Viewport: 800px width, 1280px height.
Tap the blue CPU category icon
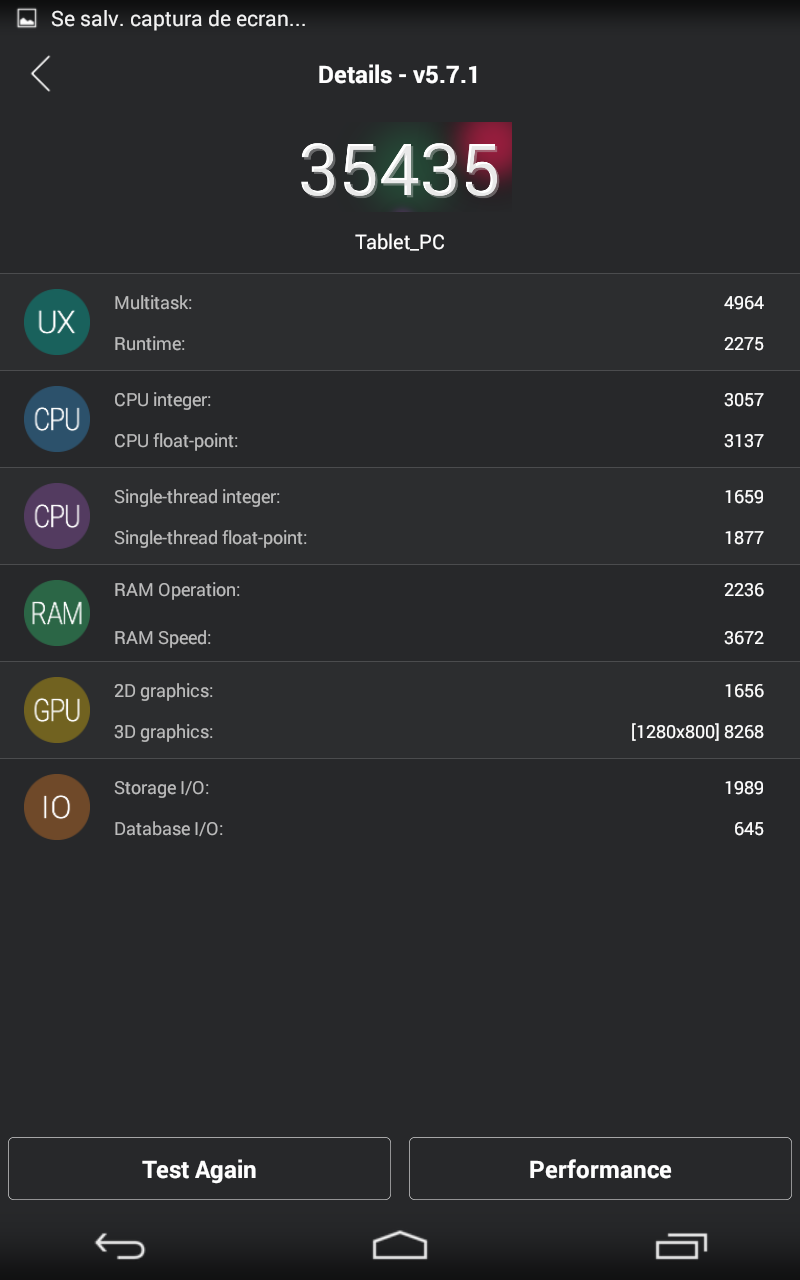57,419
